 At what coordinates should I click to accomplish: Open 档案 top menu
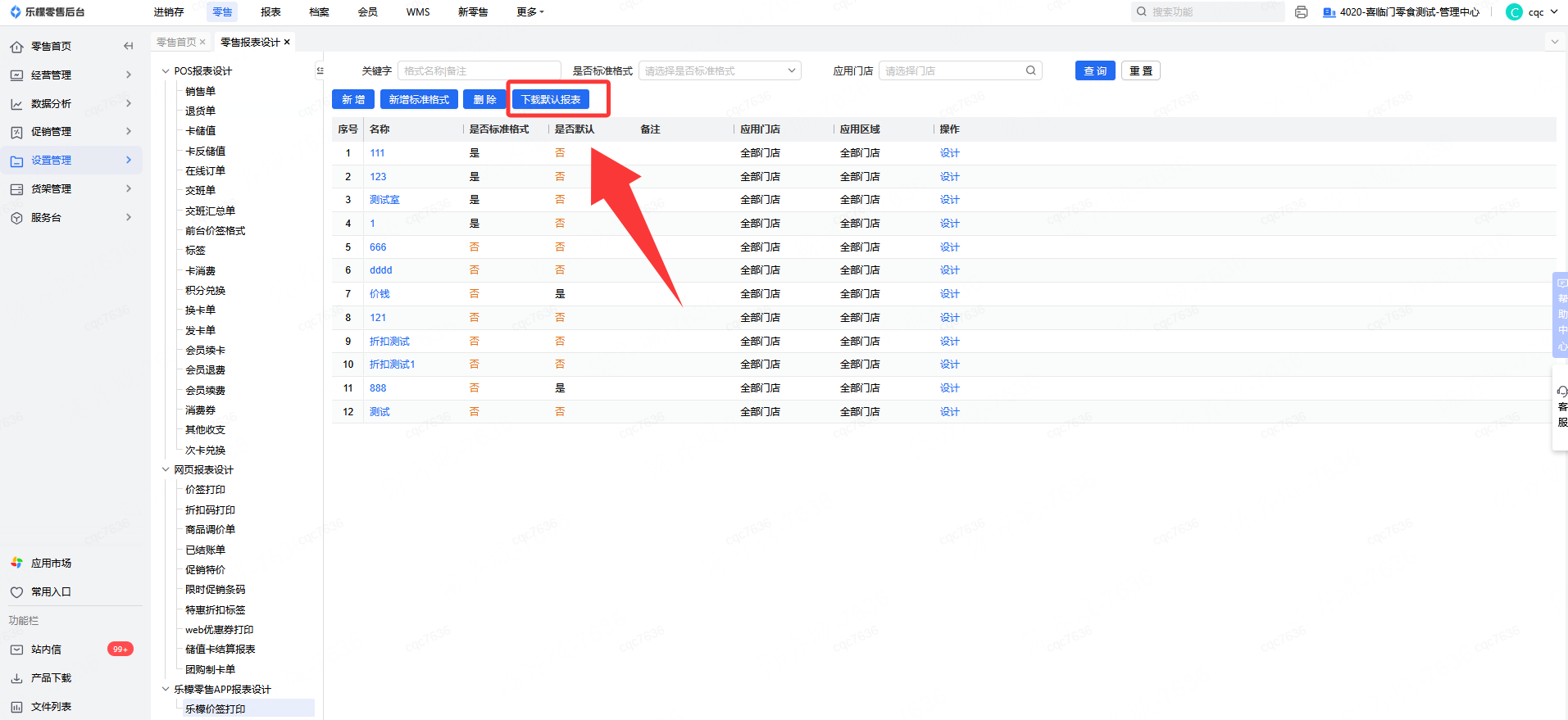pos(320,12)
